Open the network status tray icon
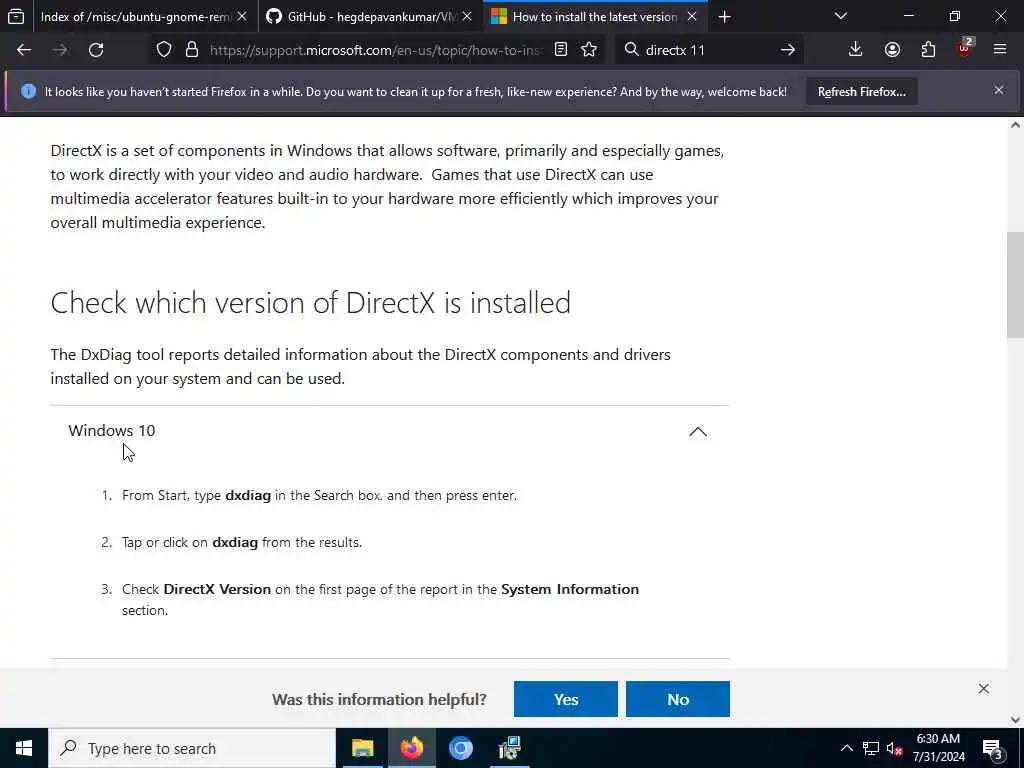 [x=871, y=748]
